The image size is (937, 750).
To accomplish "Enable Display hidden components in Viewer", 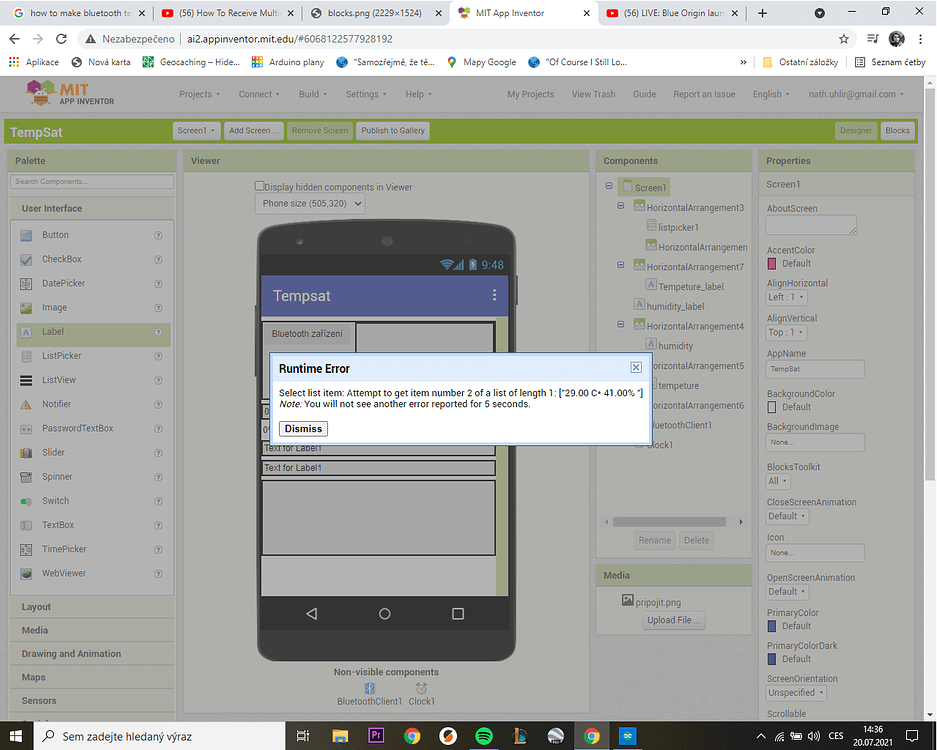I will coord(258,187).
